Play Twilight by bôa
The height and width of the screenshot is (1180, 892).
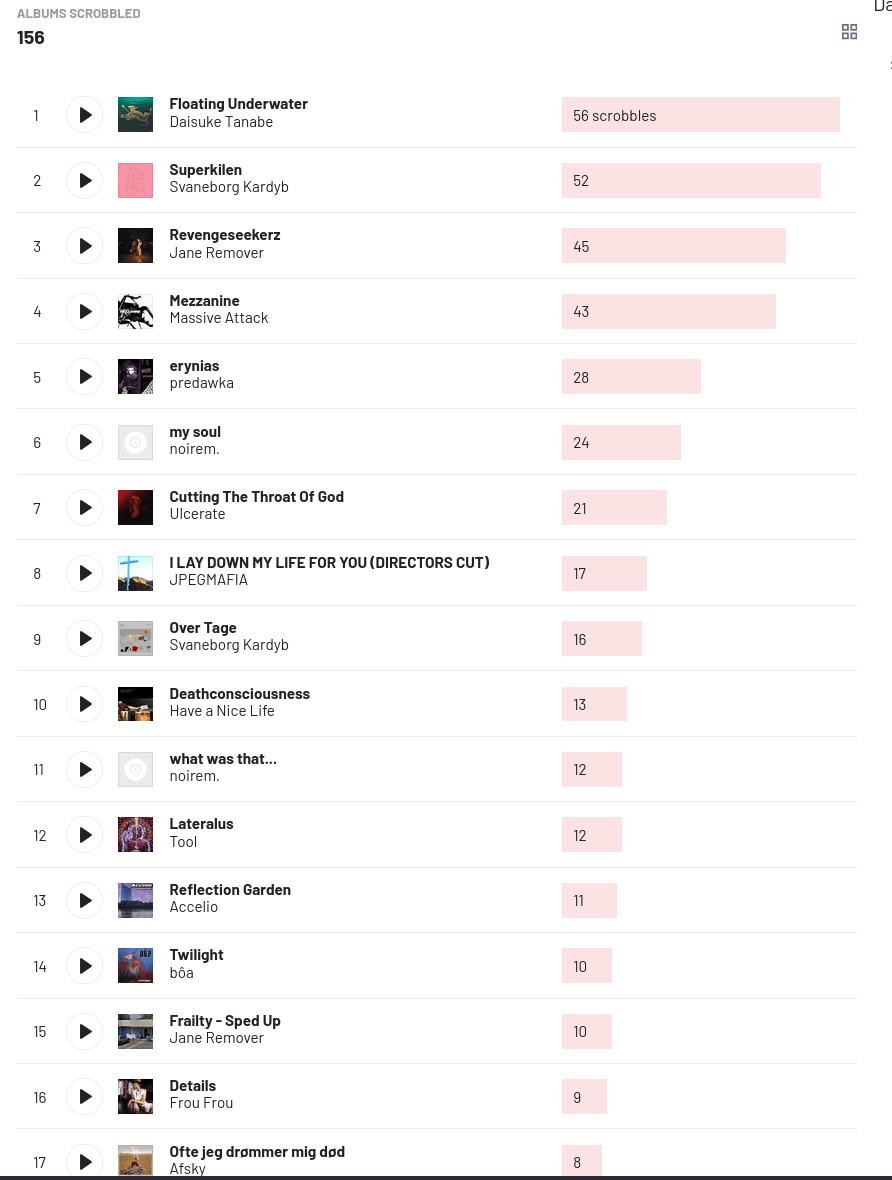tap(85, 966)
